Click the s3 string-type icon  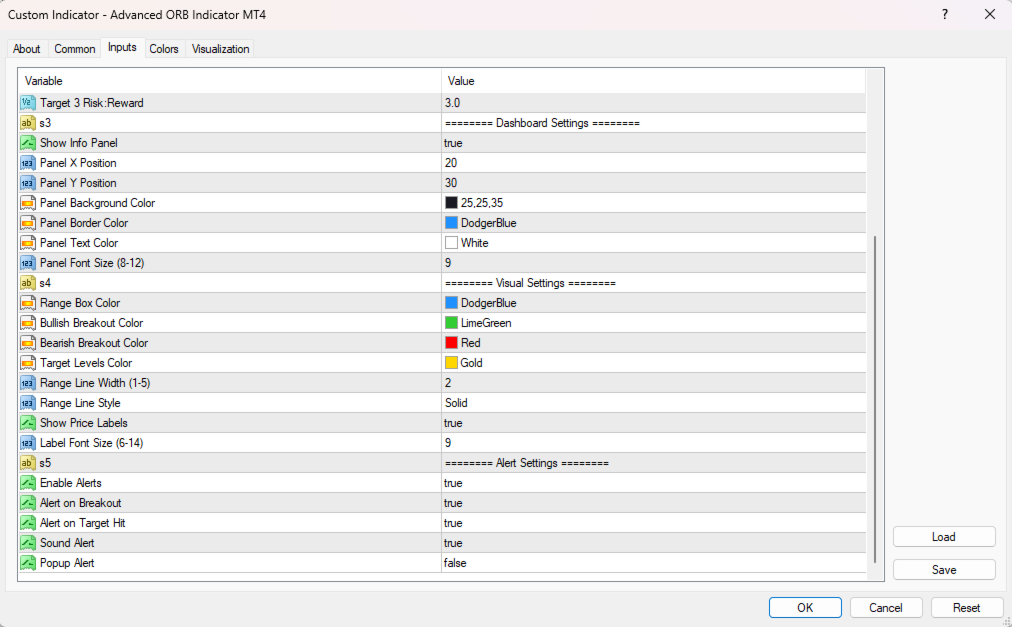[28, 123]
